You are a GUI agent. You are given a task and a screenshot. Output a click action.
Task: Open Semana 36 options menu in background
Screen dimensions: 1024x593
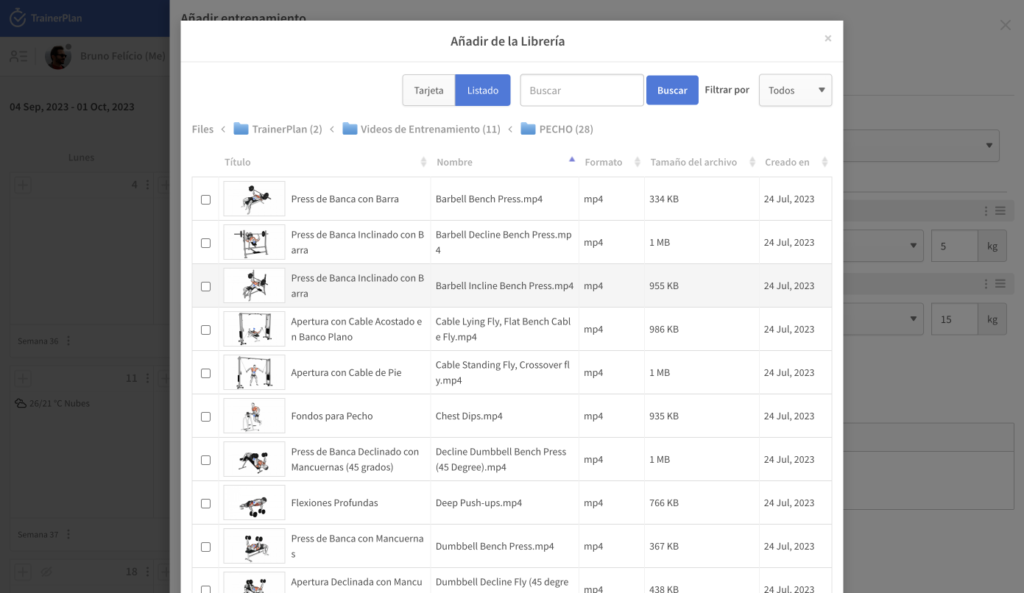coord(69,341)
